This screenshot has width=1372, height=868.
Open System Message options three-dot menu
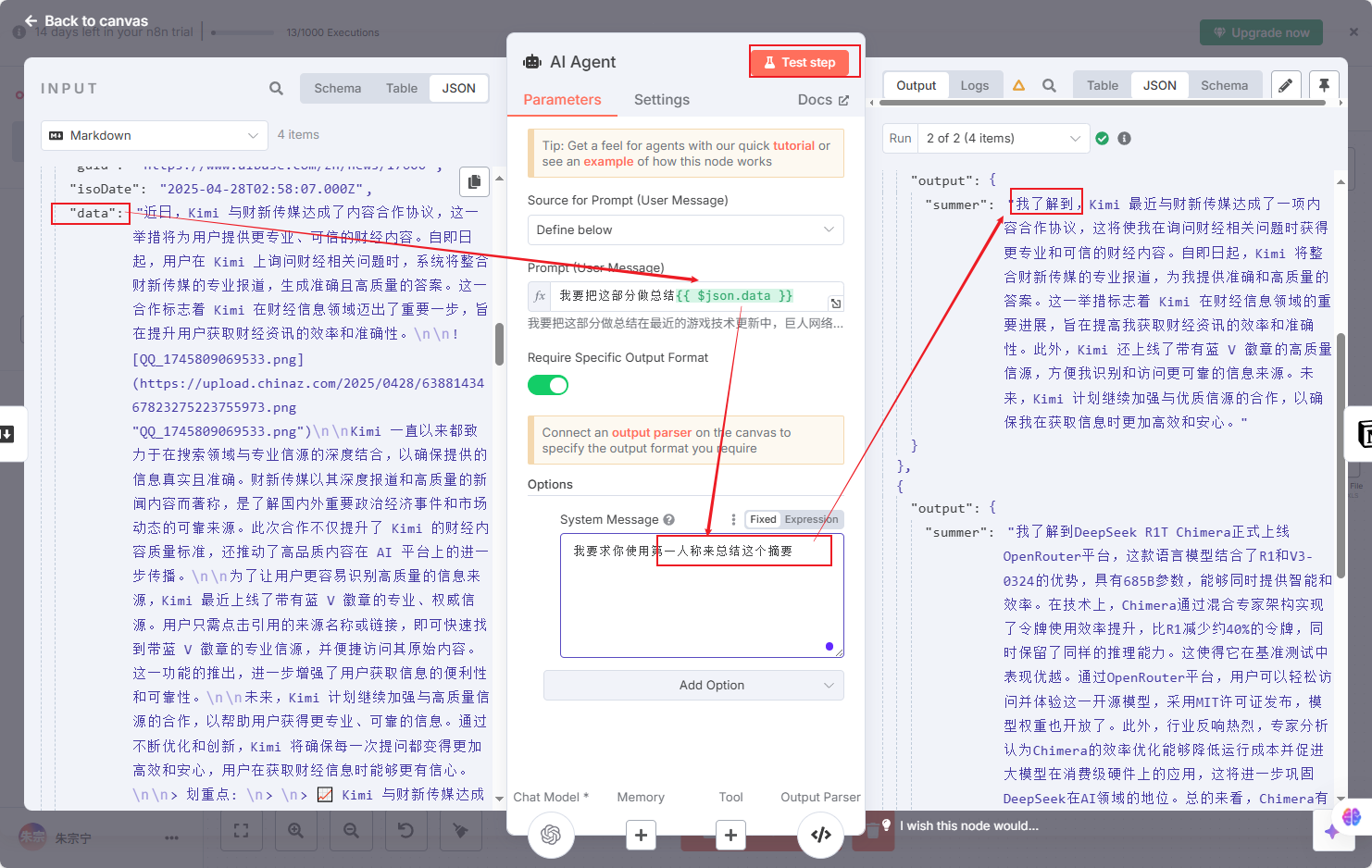[733, 519]
